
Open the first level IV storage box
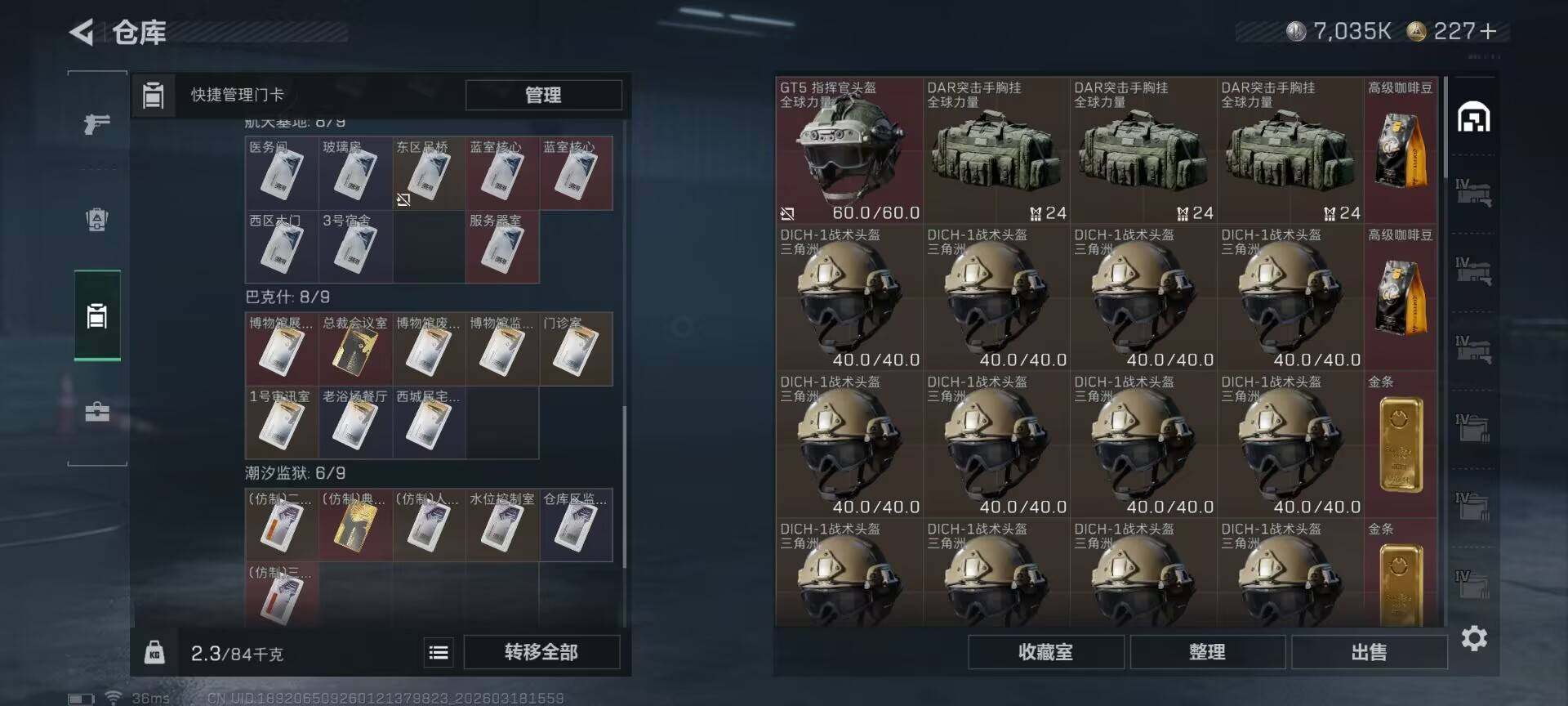(1473, 193)
